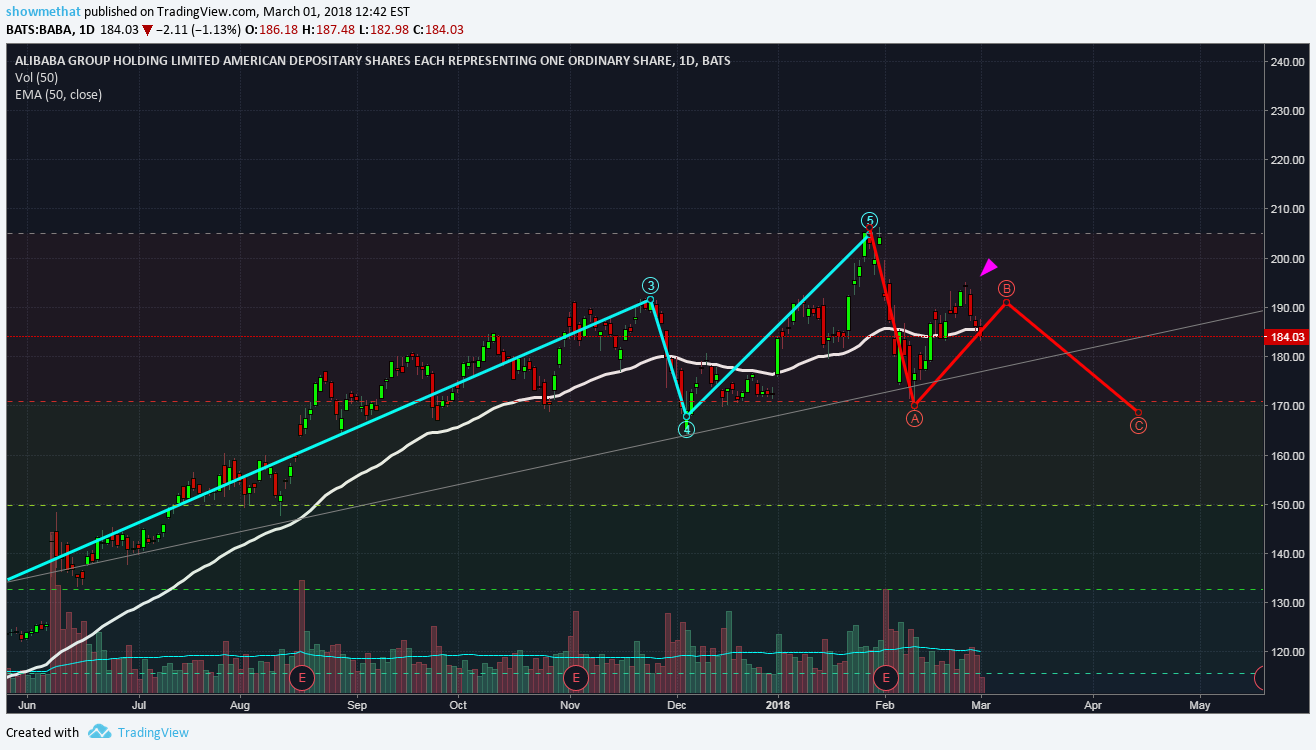Click the current price tag 184.03

point(1287,338)
